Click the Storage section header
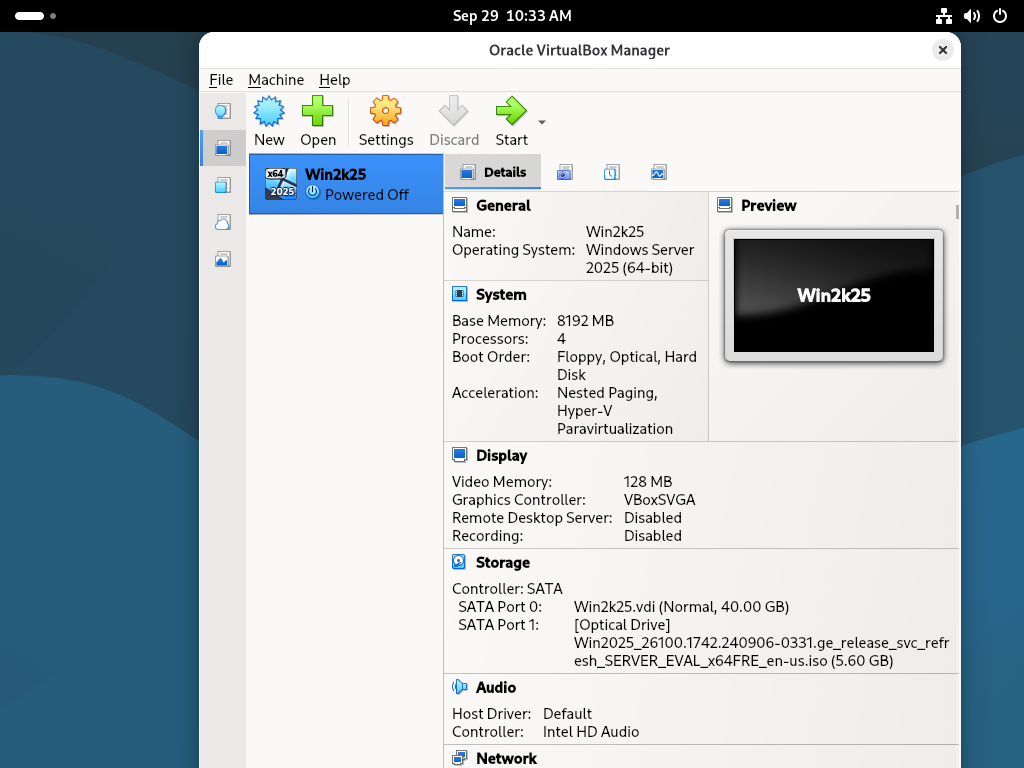Screen dimensions: 1024x768 [502, 563]
